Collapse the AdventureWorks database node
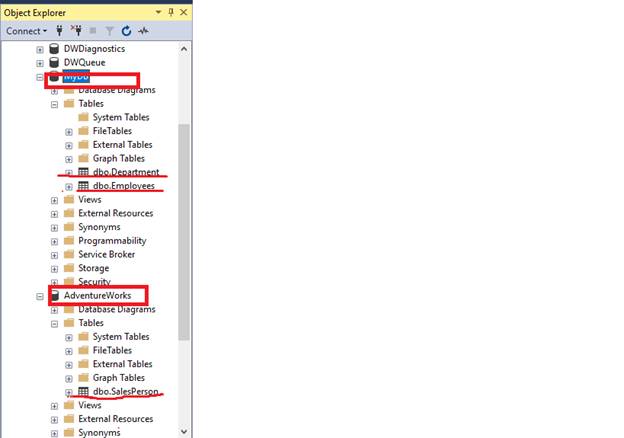624x438 pixels. (x=40, y=297)
